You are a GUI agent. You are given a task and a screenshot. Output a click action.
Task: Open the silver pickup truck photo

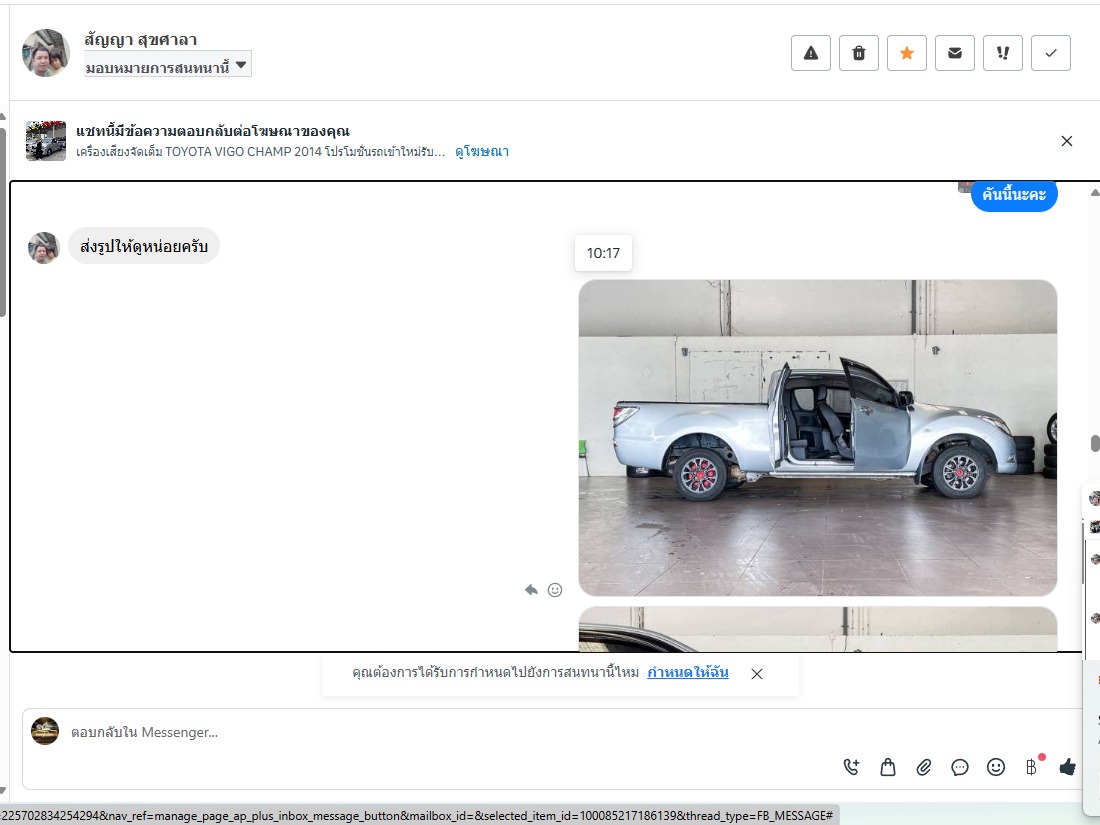(x=817, y=438)
